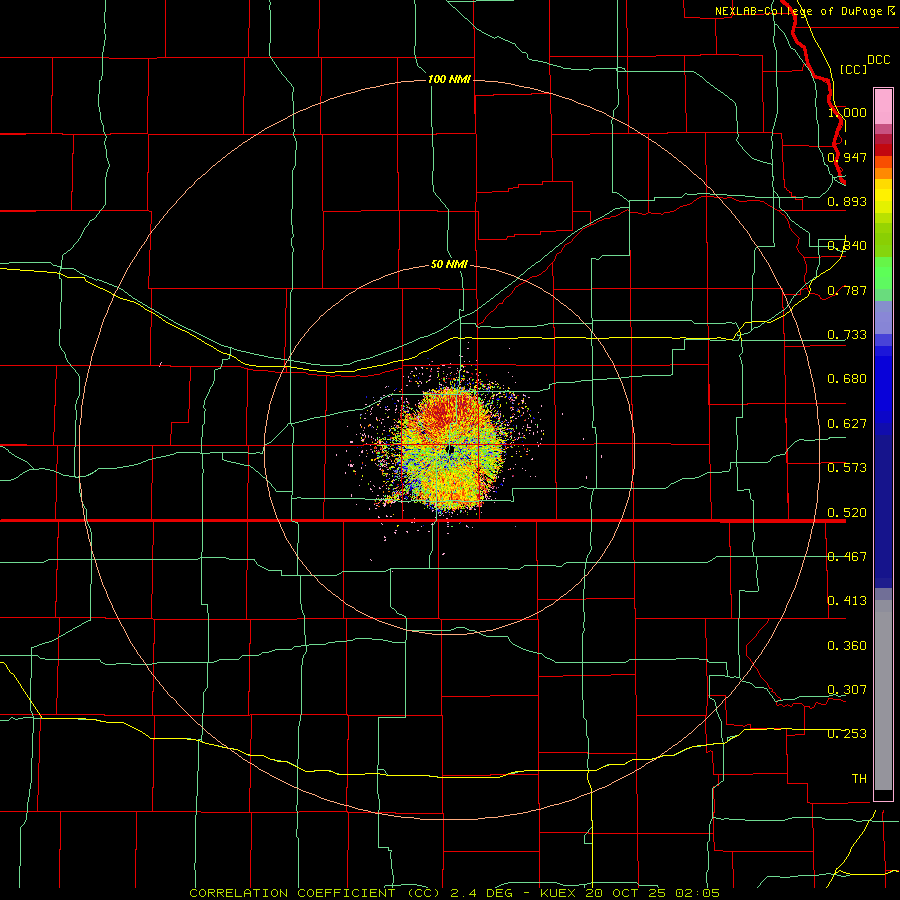Click the 0.840 color scale value
The image size is (900, 900).
click(847, 246)
